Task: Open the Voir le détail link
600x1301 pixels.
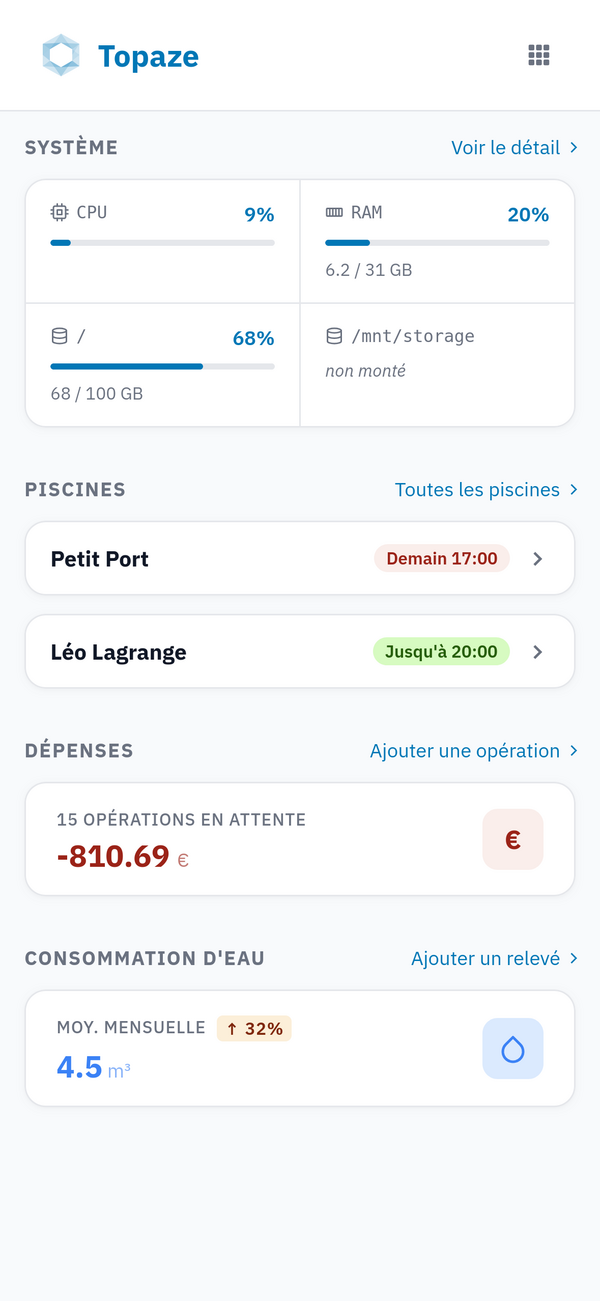Action: 505,148
